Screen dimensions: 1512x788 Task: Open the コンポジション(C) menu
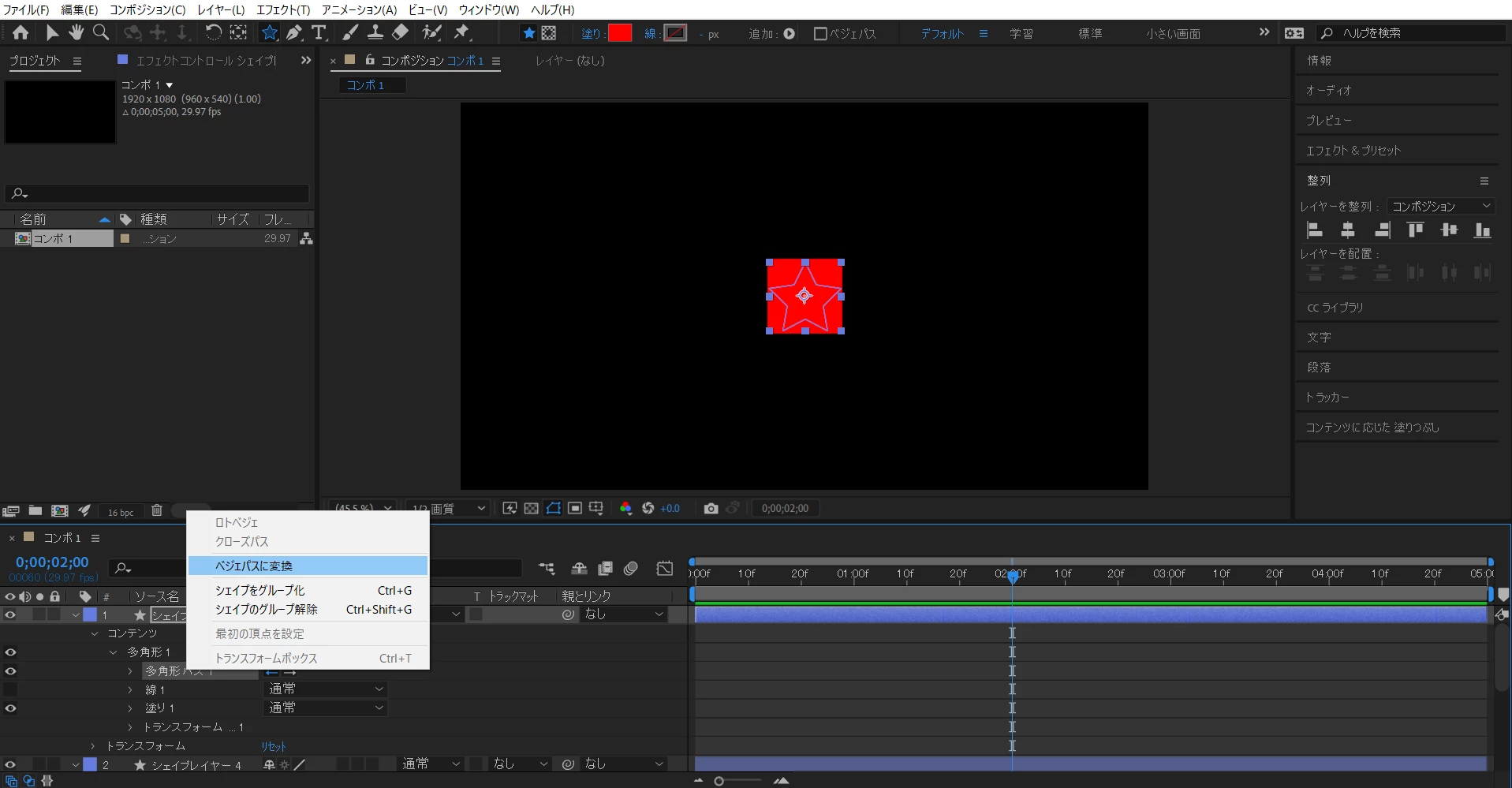click(x=147, y=9)
